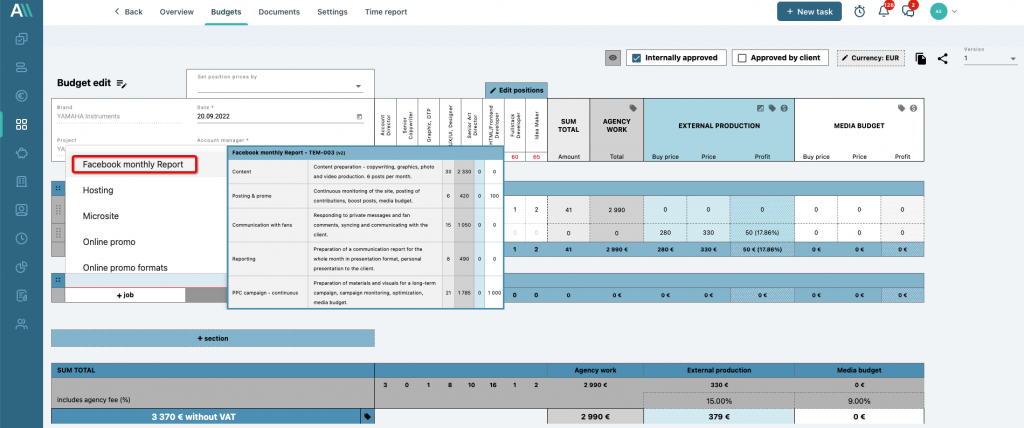Viewport: 1024px width, 428px height.
Task: Switch to the Documents tab
Action: point(279,11)
